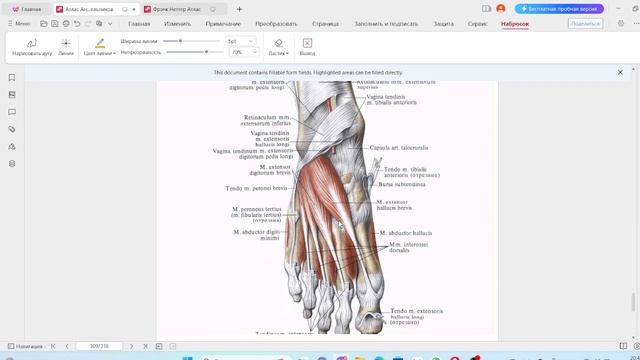The height and width of the screenshot is (360, 640).
Task: Click the grayed icon after fit page button
Action: point(173,346)
